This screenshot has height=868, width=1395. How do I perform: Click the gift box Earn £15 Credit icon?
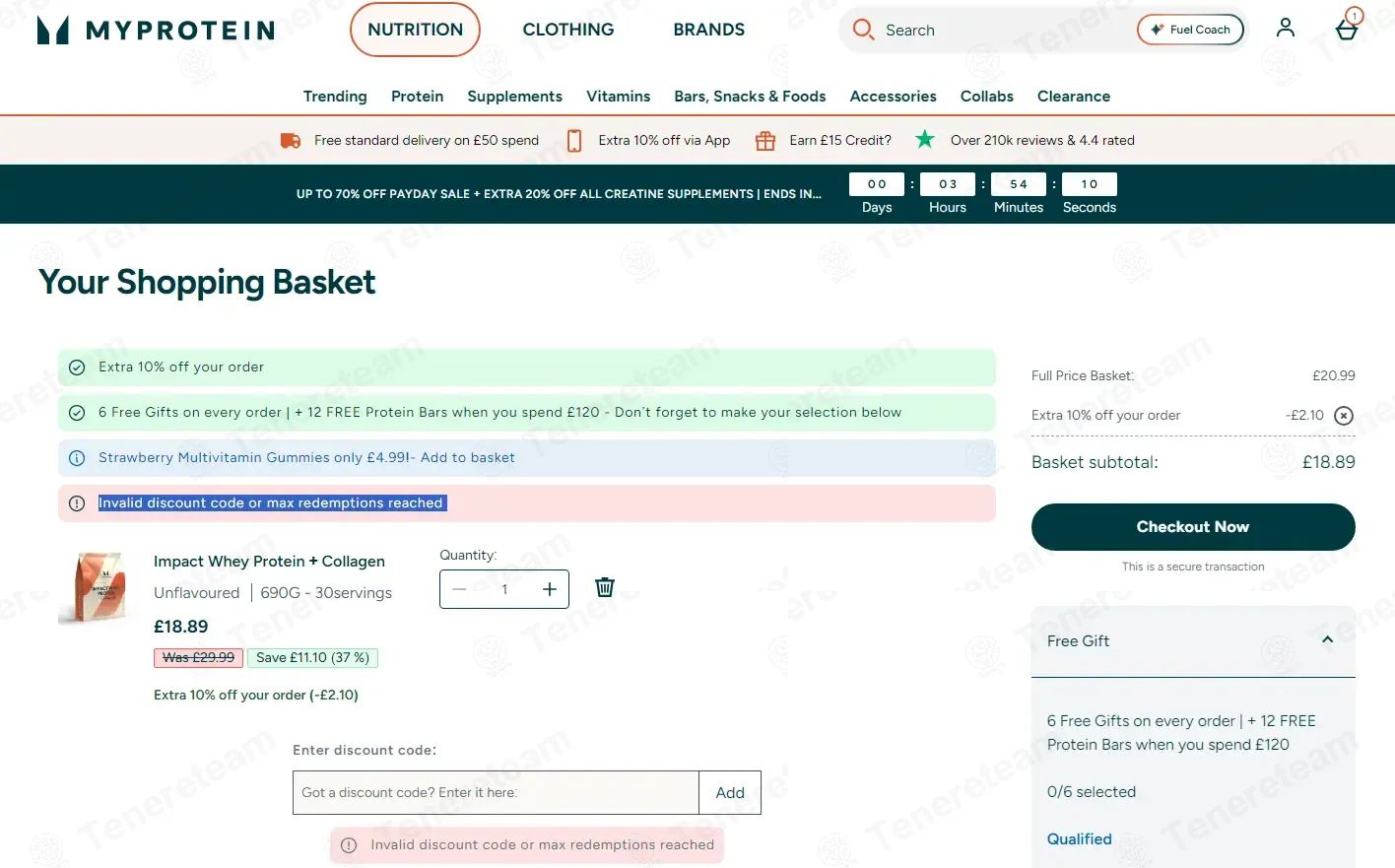[x=765, y=141]
